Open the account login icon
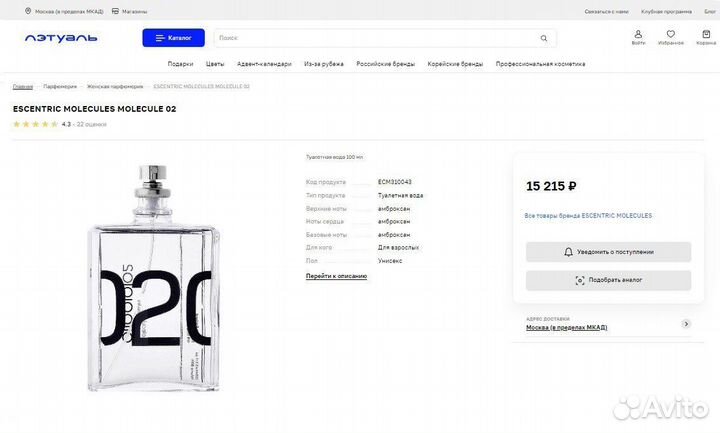This screenshot has width=720, height=433. [x=638, y=34]
